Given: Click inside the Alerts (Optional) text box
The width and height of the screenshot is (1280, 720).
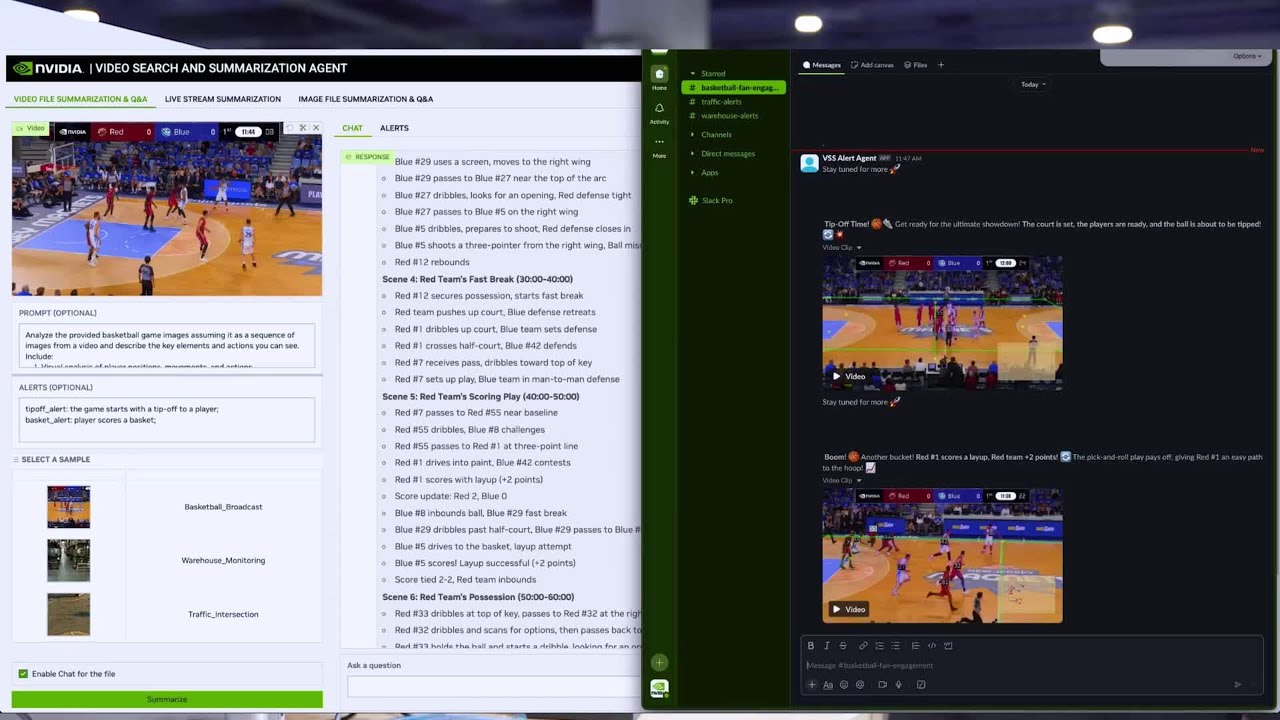Looking at the screenshot, I should (x=166, y=420).
